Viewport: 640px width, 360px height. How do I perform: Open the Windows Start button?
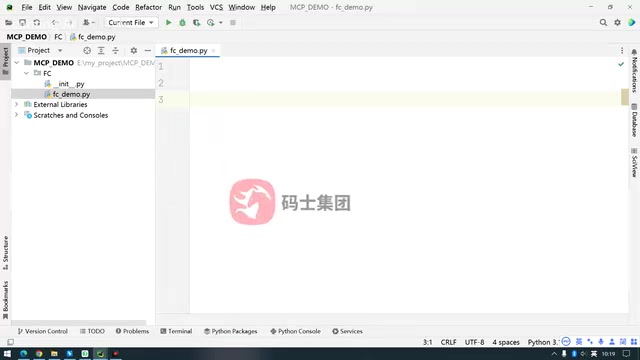[7, 353]
